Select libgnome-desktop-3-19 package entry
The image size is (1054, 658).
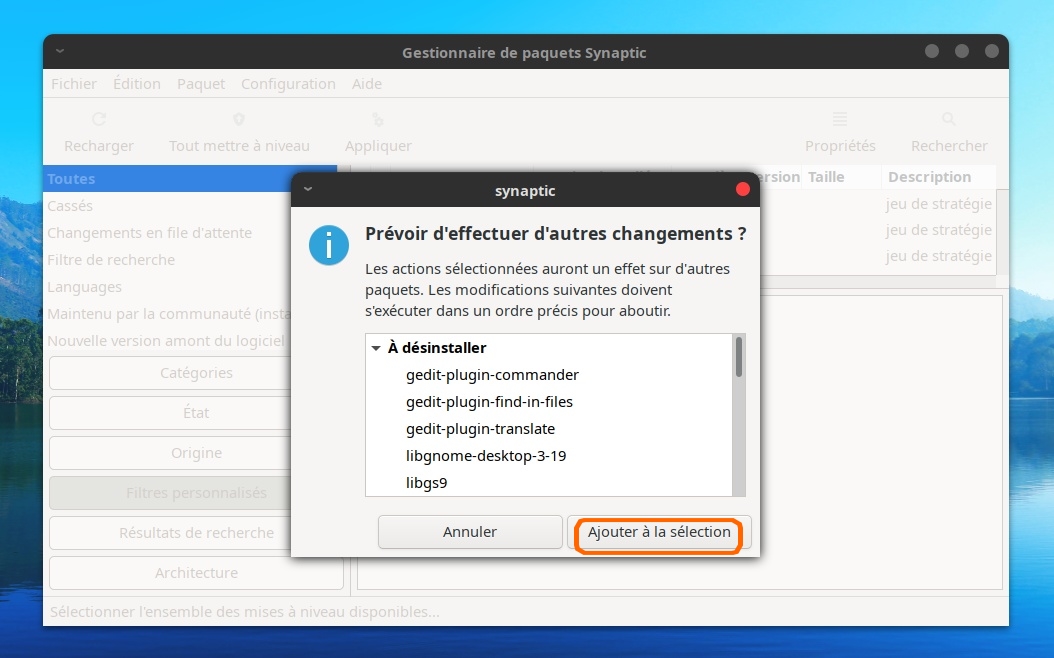(x=486, y=456)
